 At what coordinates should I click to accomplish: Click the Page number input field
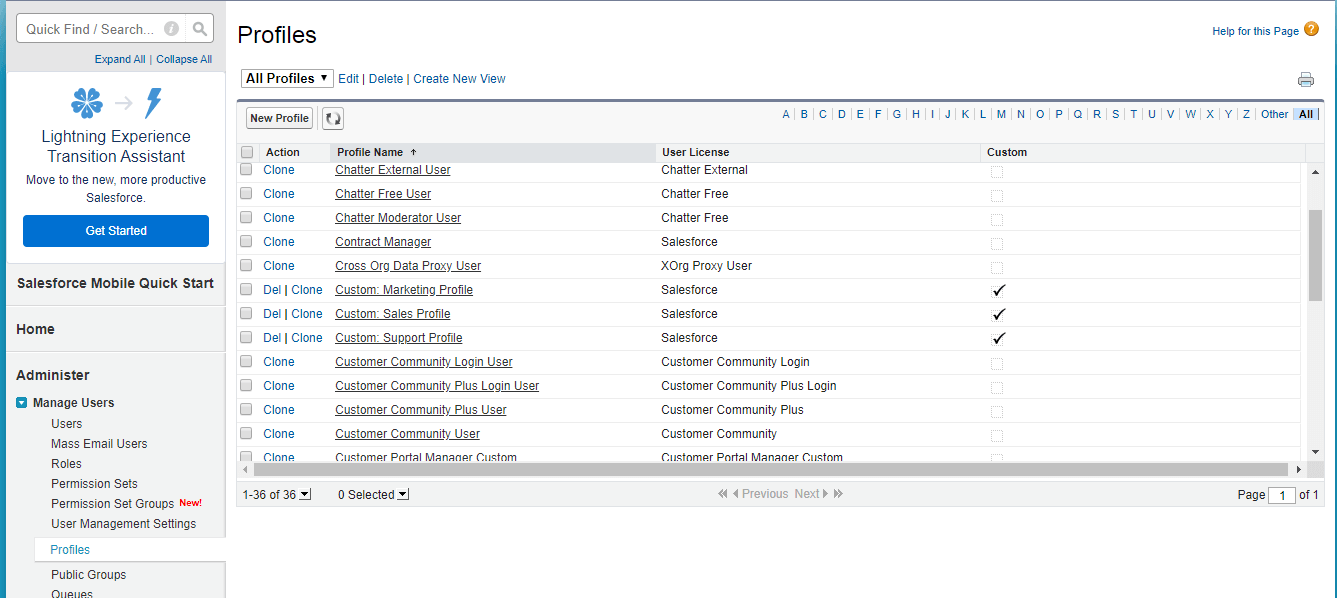click(1281, 495)
